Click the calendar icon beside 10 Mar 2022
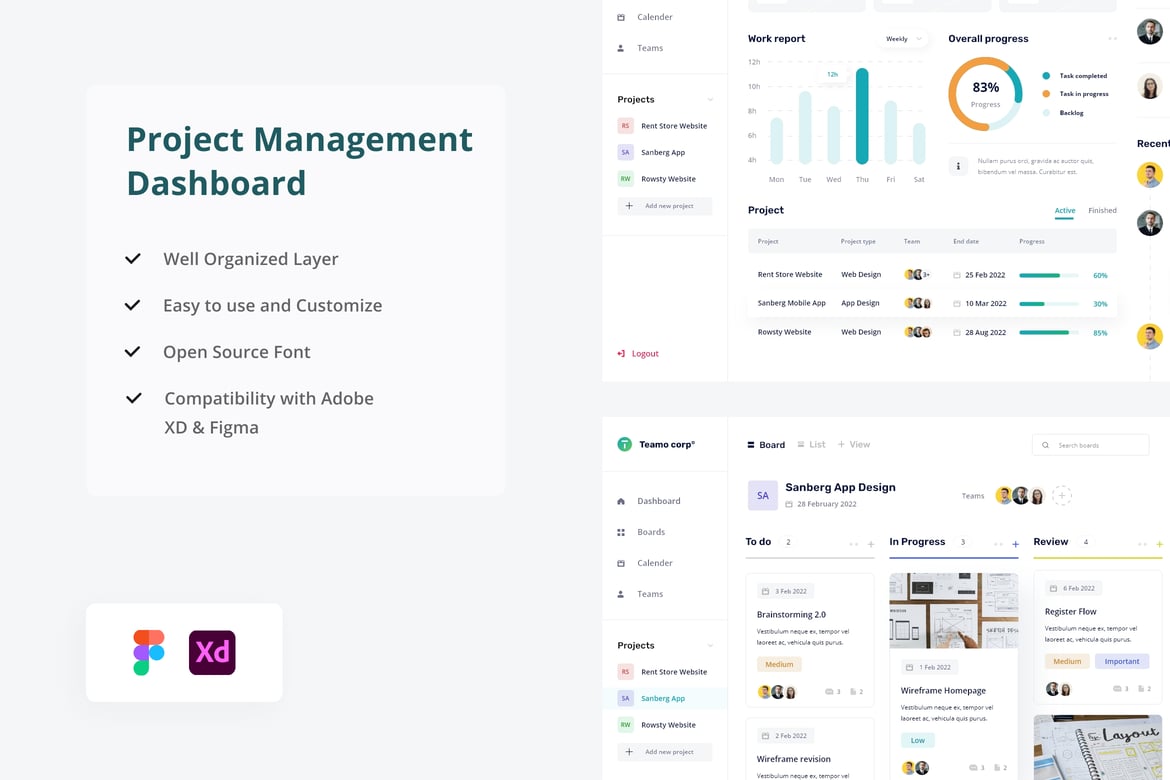The image size is (1170, 780). pos(957,304)
